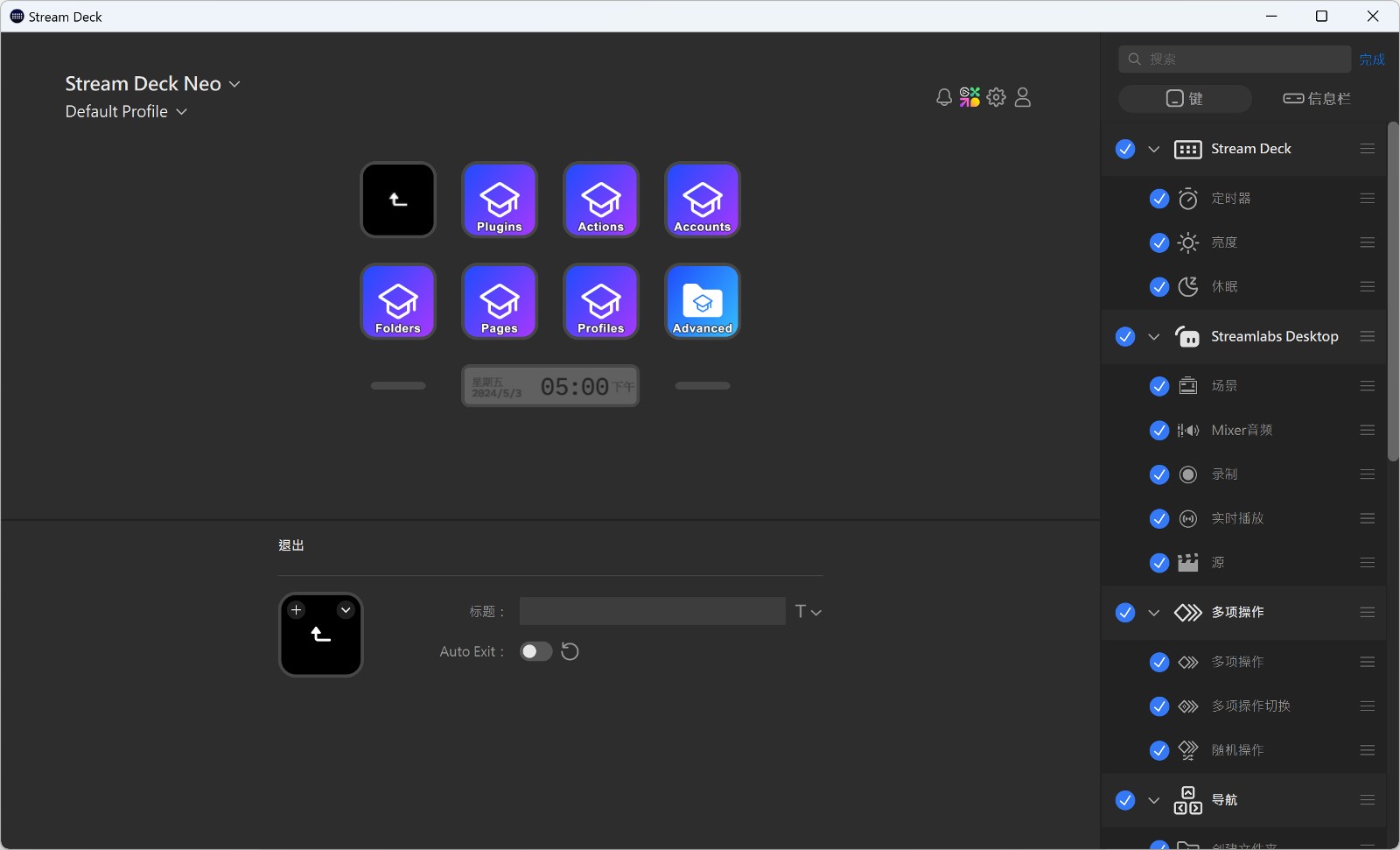1400x850 pixels.
Task: Collapse the 多项操作 category
Action: [x=1154, y=612]
